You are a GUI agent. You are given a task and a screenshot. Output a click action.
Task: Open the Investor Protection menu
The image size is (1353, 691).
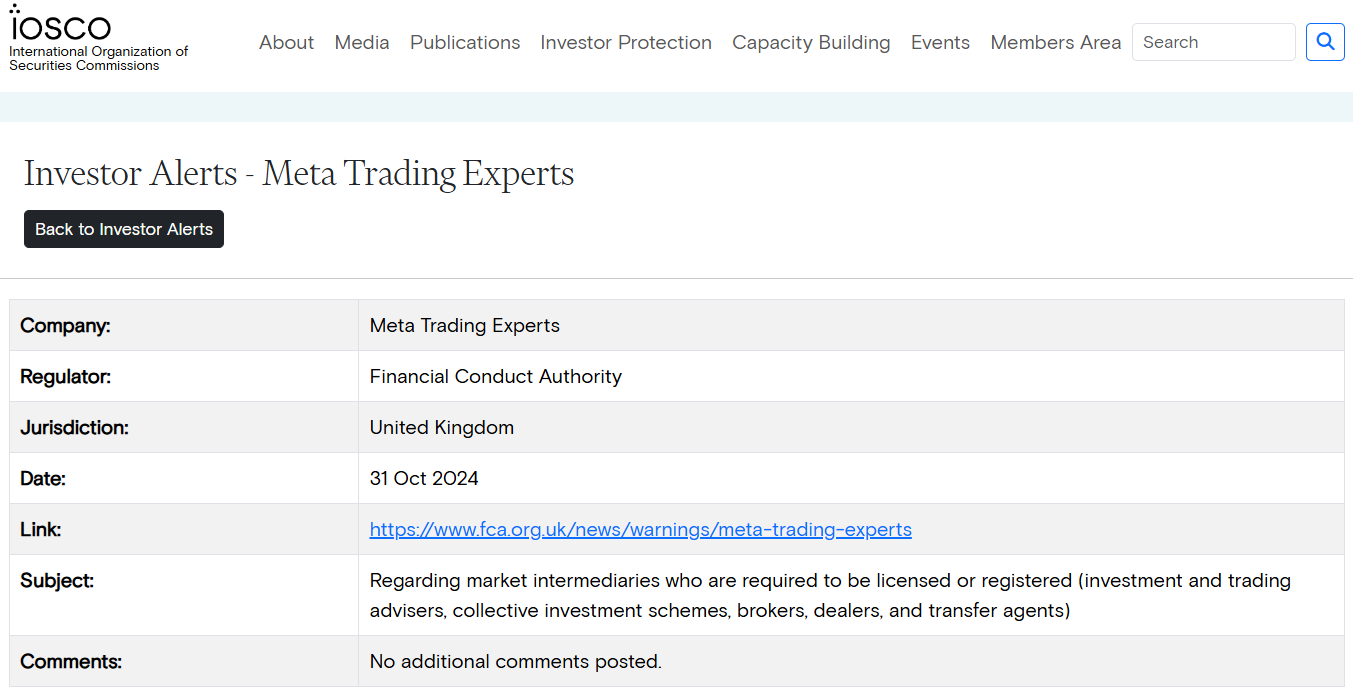626,42
